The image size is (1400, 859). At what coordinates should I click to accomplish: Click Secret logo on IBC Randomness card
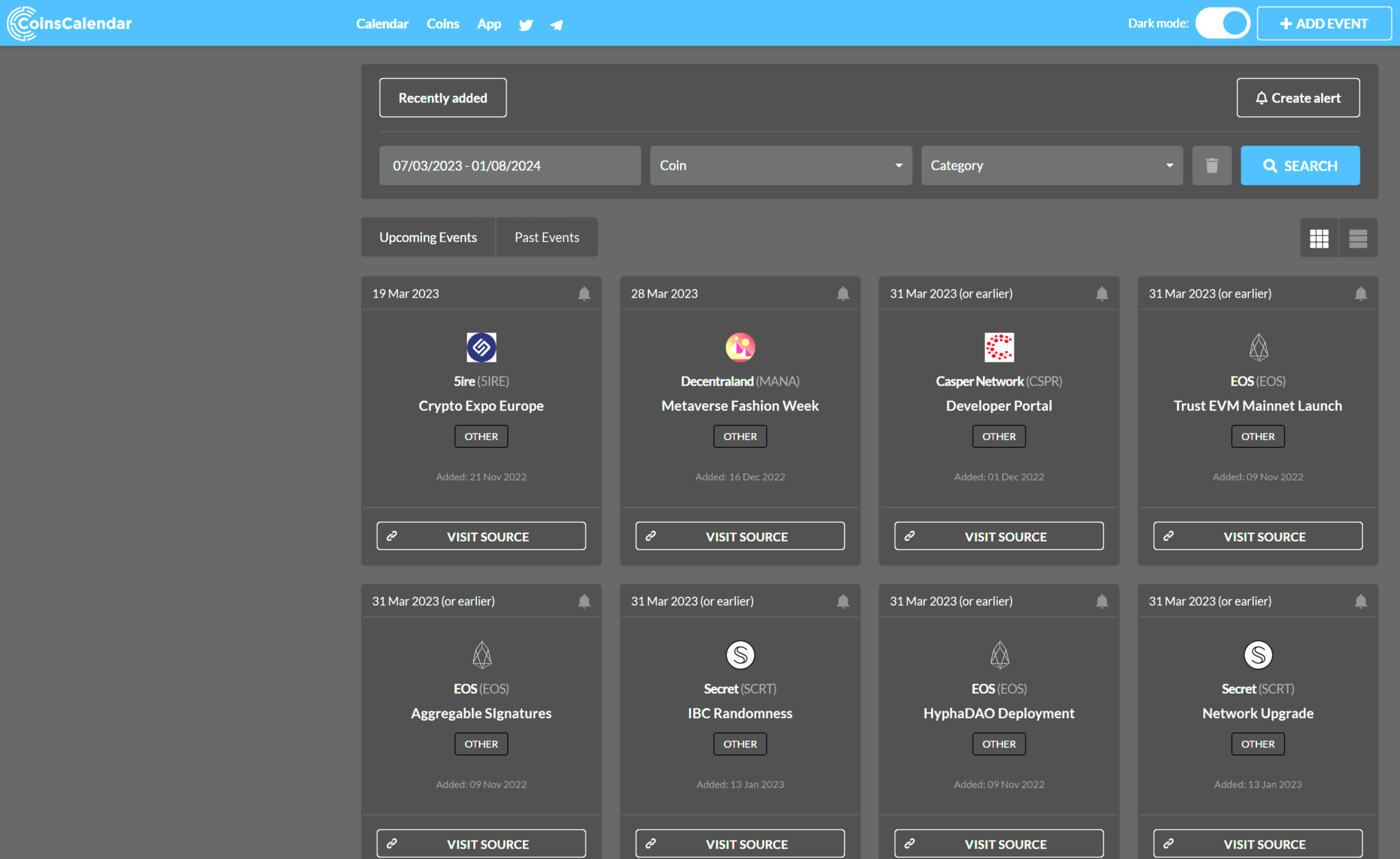(740, 655)
